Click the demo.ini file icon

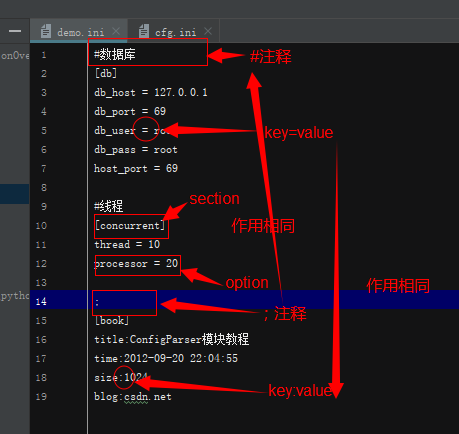tap(46, 31)
